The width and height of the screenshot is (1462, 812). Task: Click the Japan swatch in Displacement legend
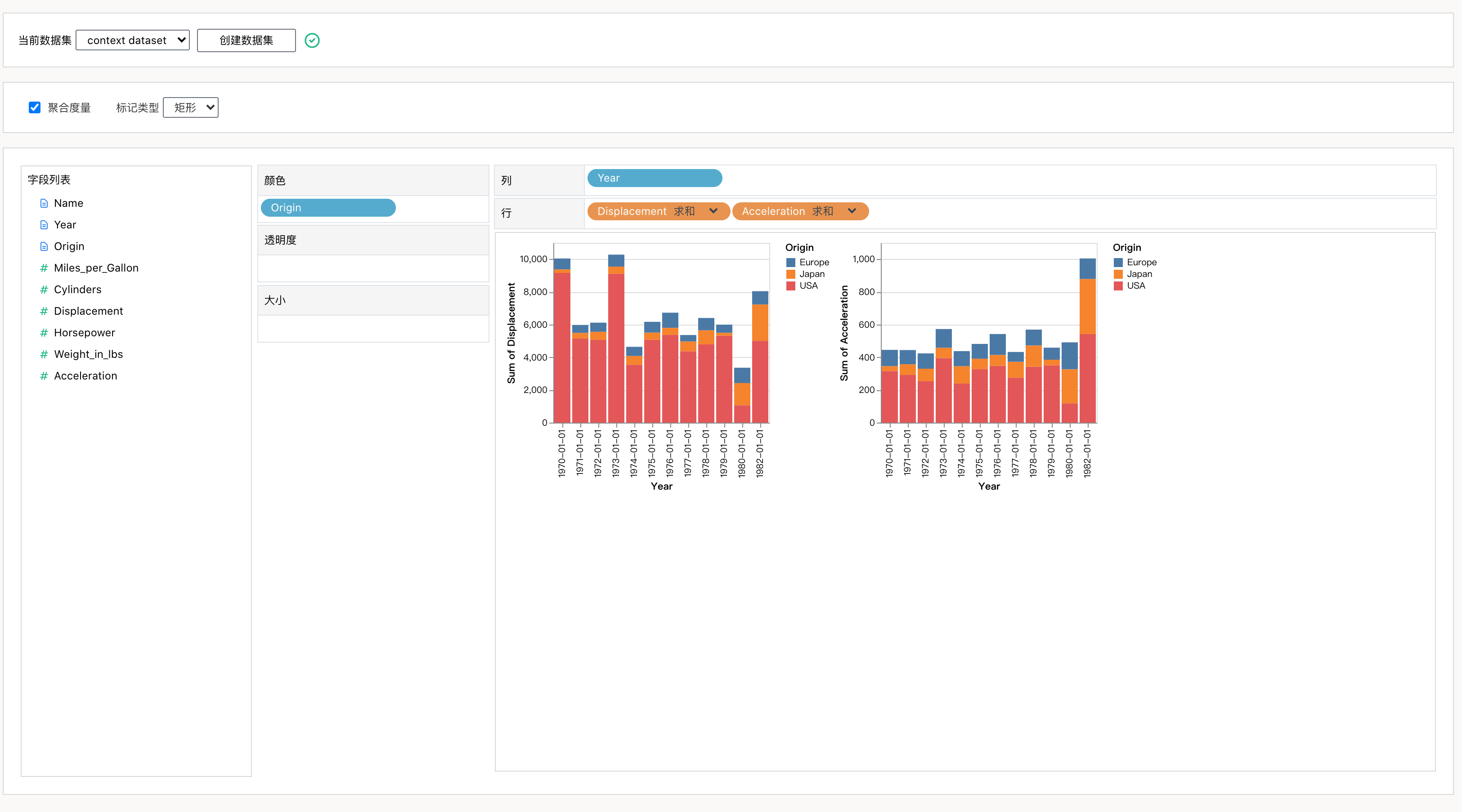[790, 274]
